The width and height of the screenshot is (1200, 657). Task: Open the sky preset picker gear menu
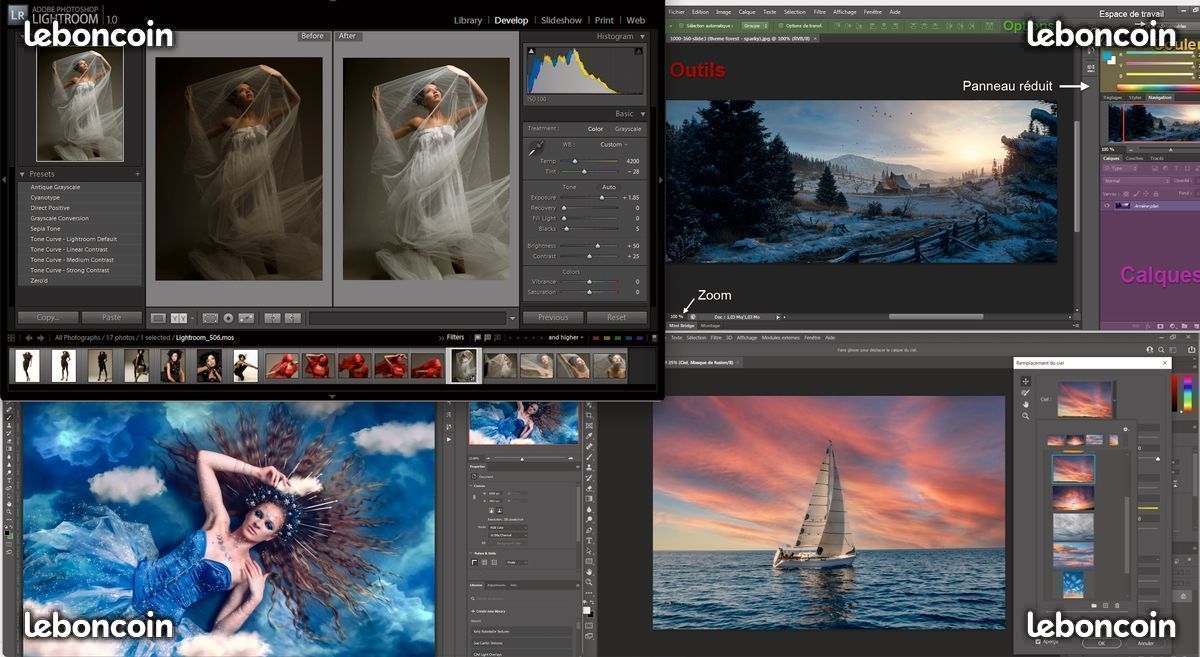[x=1125, y=430]
